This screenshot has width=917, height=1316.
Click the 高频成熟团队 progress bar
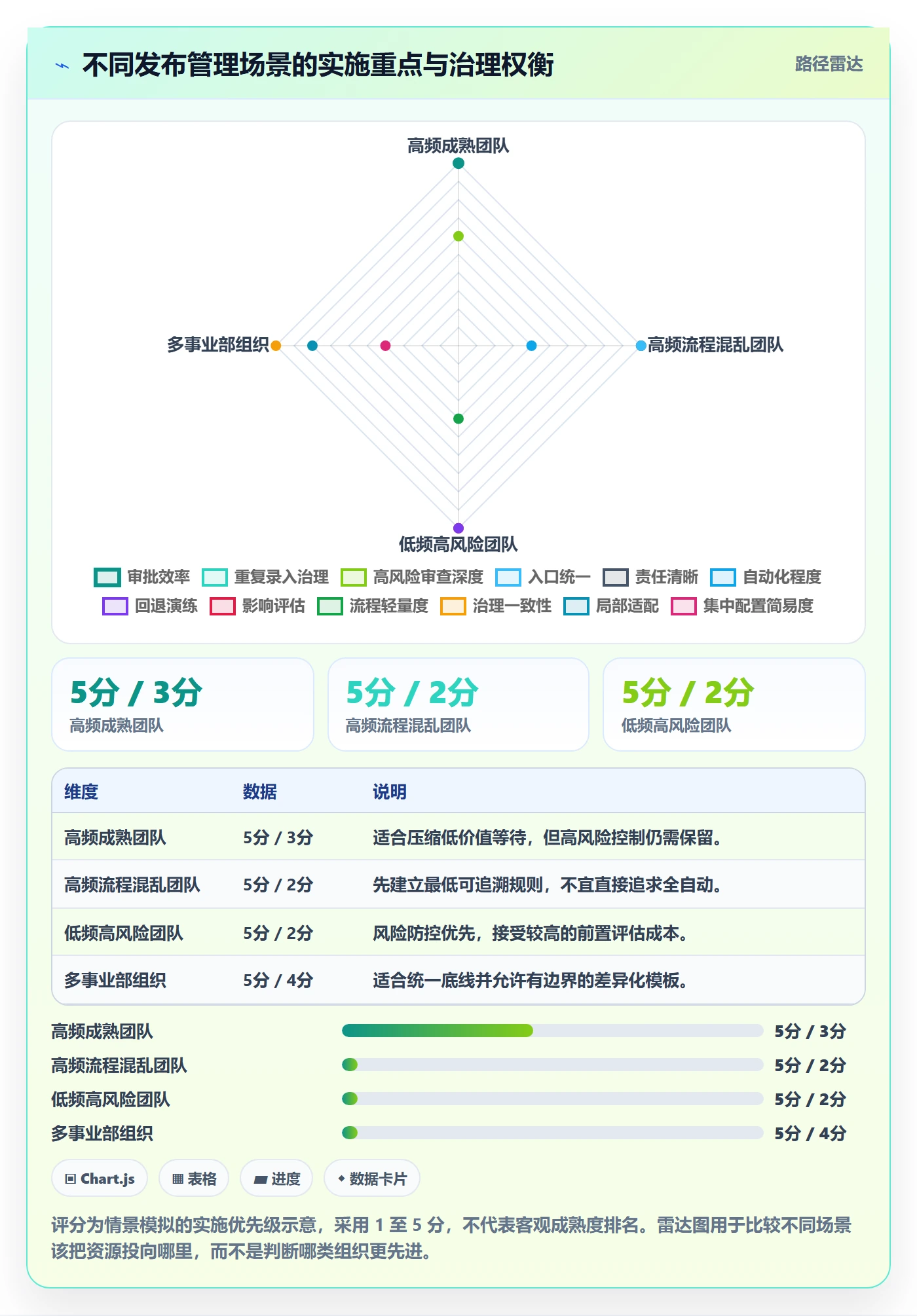pos(552,1031)
